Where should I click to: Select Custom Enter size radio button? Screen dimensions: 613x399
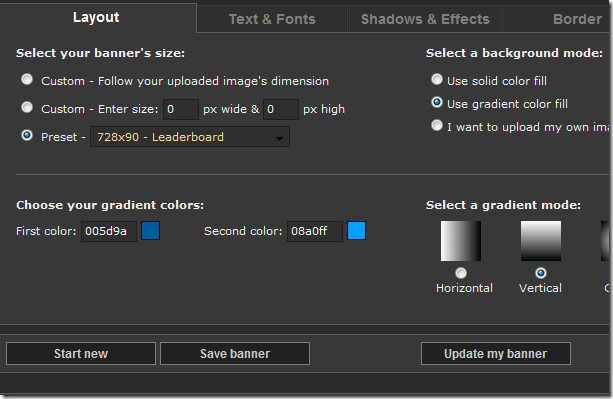[27, 107]
